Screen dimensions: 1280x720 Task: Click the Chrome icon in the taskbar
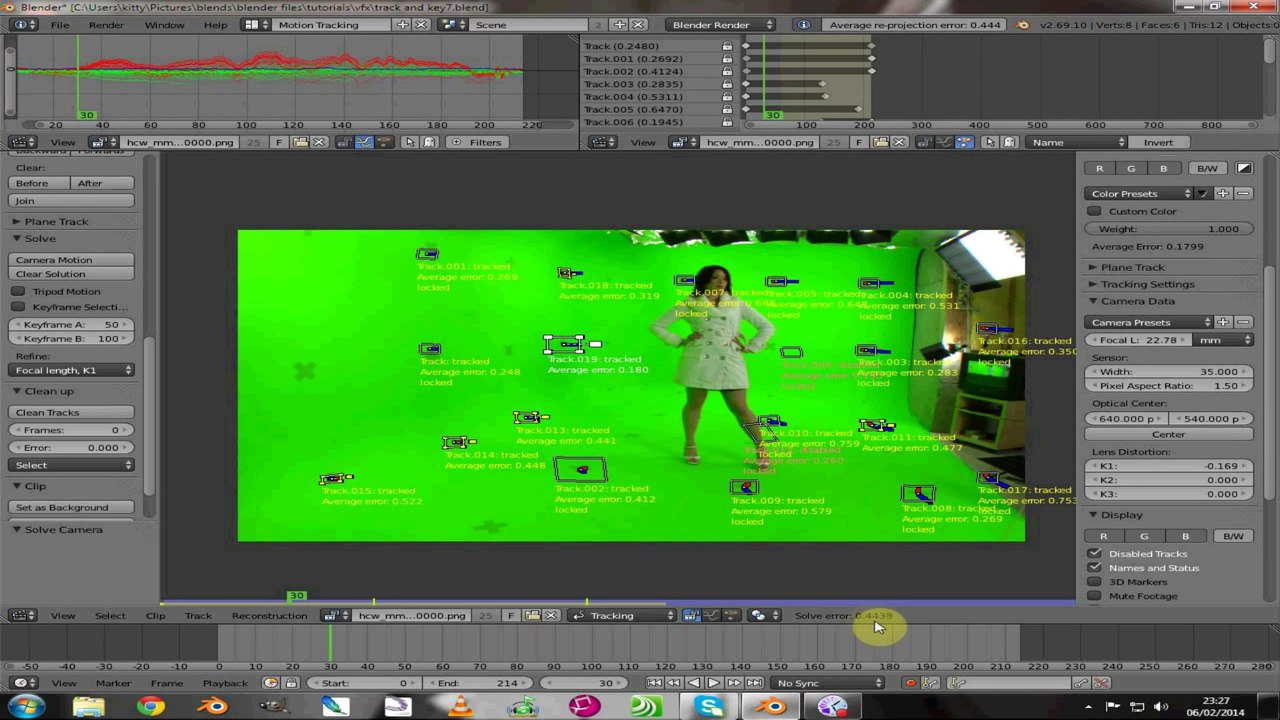[x=151, y=707]
